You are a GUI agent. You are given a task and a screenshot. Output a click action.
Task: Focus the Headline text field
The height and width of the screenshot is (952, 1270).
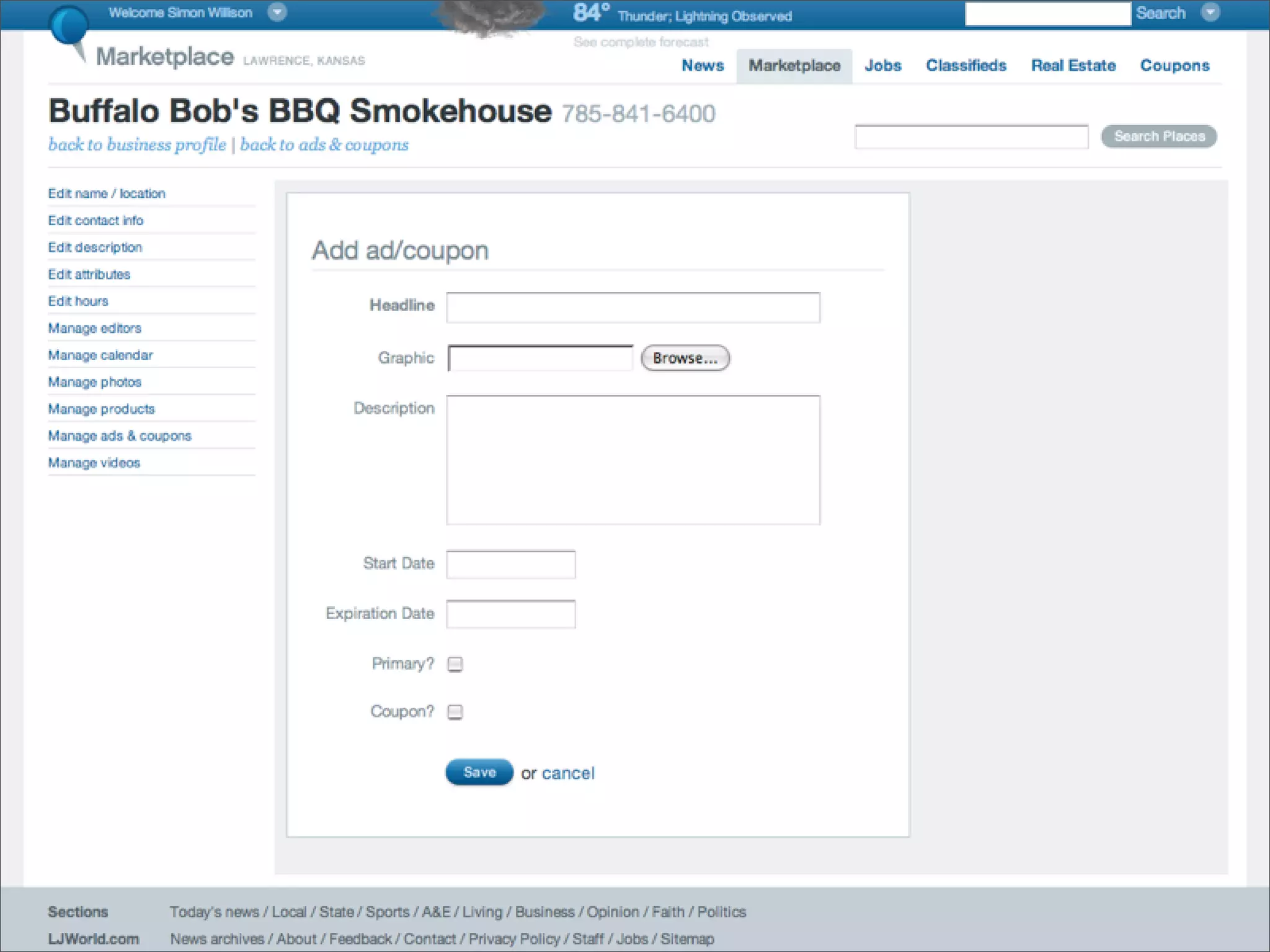pos(633,307)
